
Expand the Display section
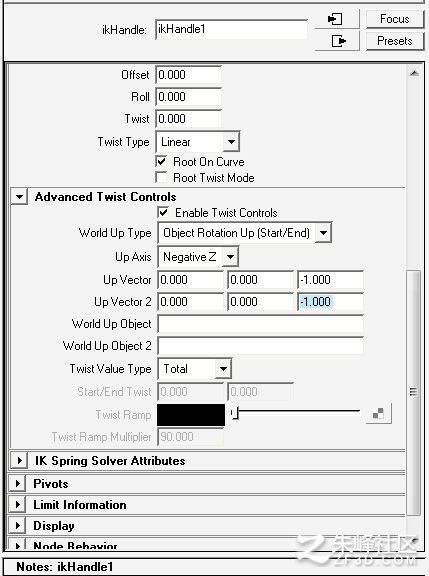[x=17, y=526]
